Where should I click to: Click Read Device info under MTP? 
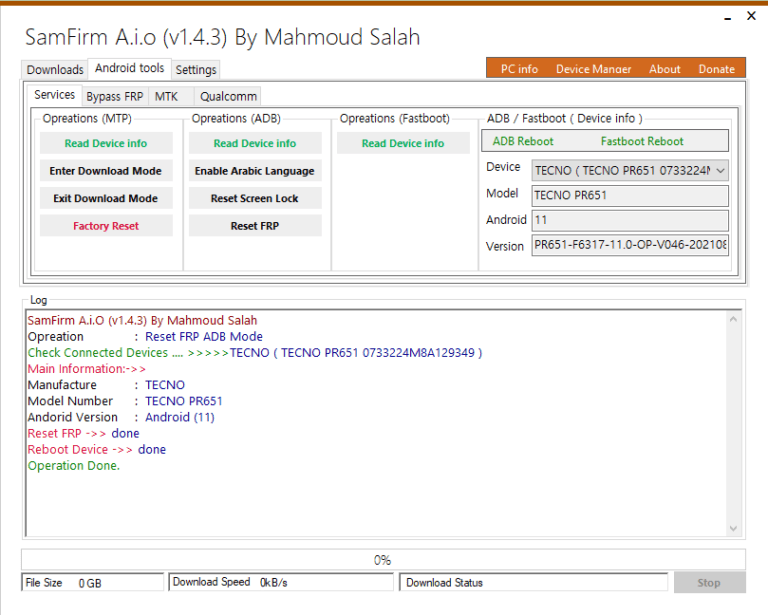(x=106, y=143)
